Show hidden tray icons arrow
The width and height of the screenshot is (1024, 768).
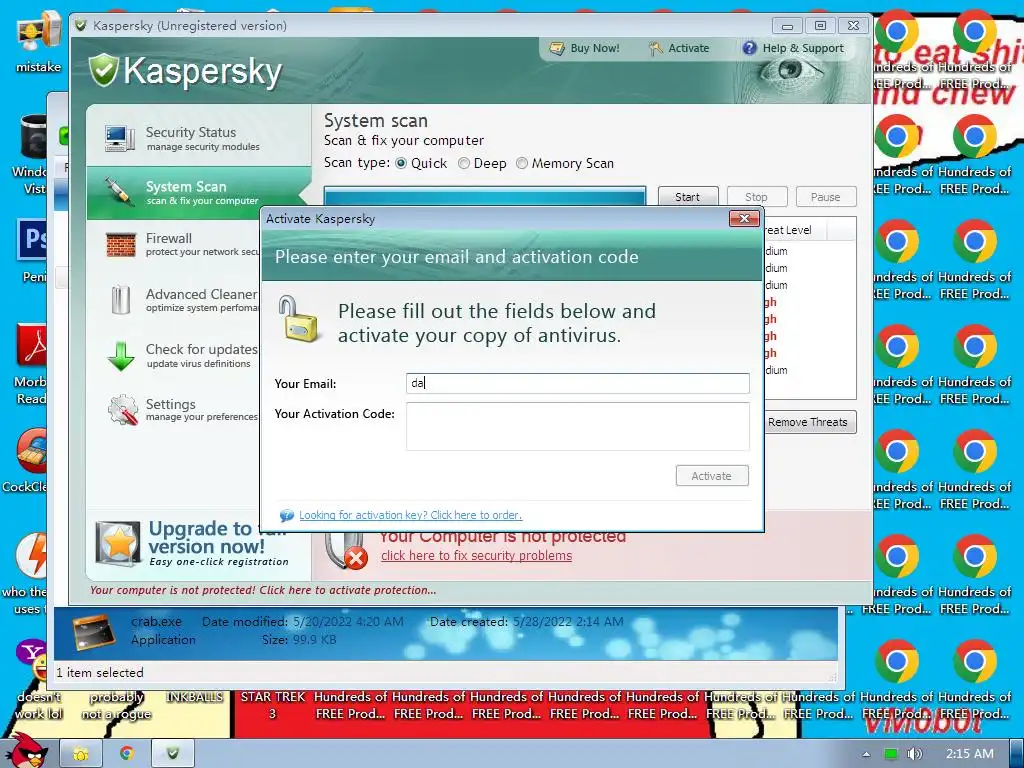coord(866,754)
